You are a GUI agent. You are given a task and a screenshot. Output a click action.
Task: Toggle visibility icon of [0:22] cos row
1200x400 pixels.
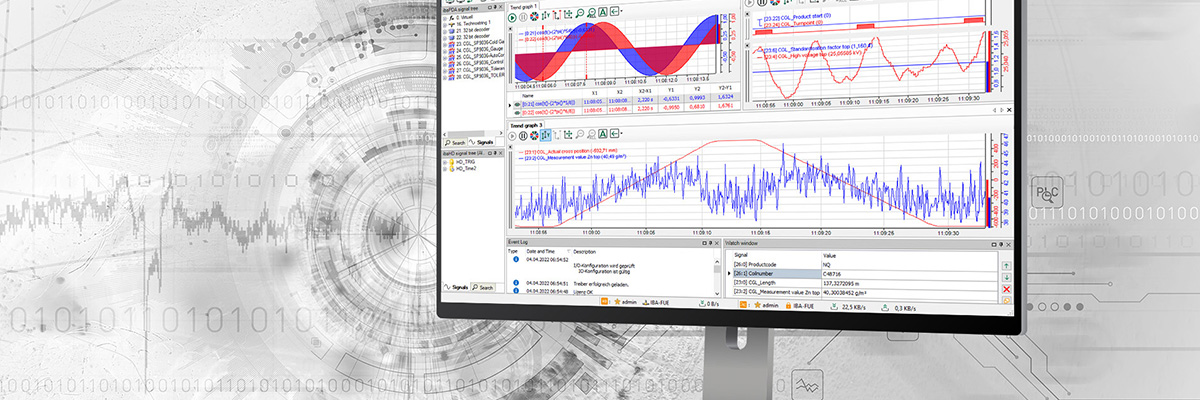[x=517, y=112]
